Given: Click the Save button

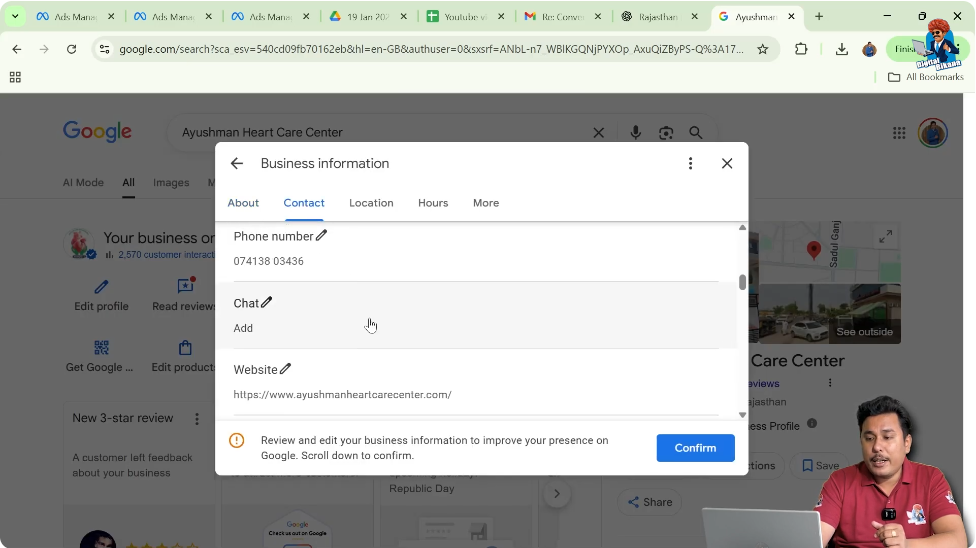Looking at the screenshot, I should (820, 465).
